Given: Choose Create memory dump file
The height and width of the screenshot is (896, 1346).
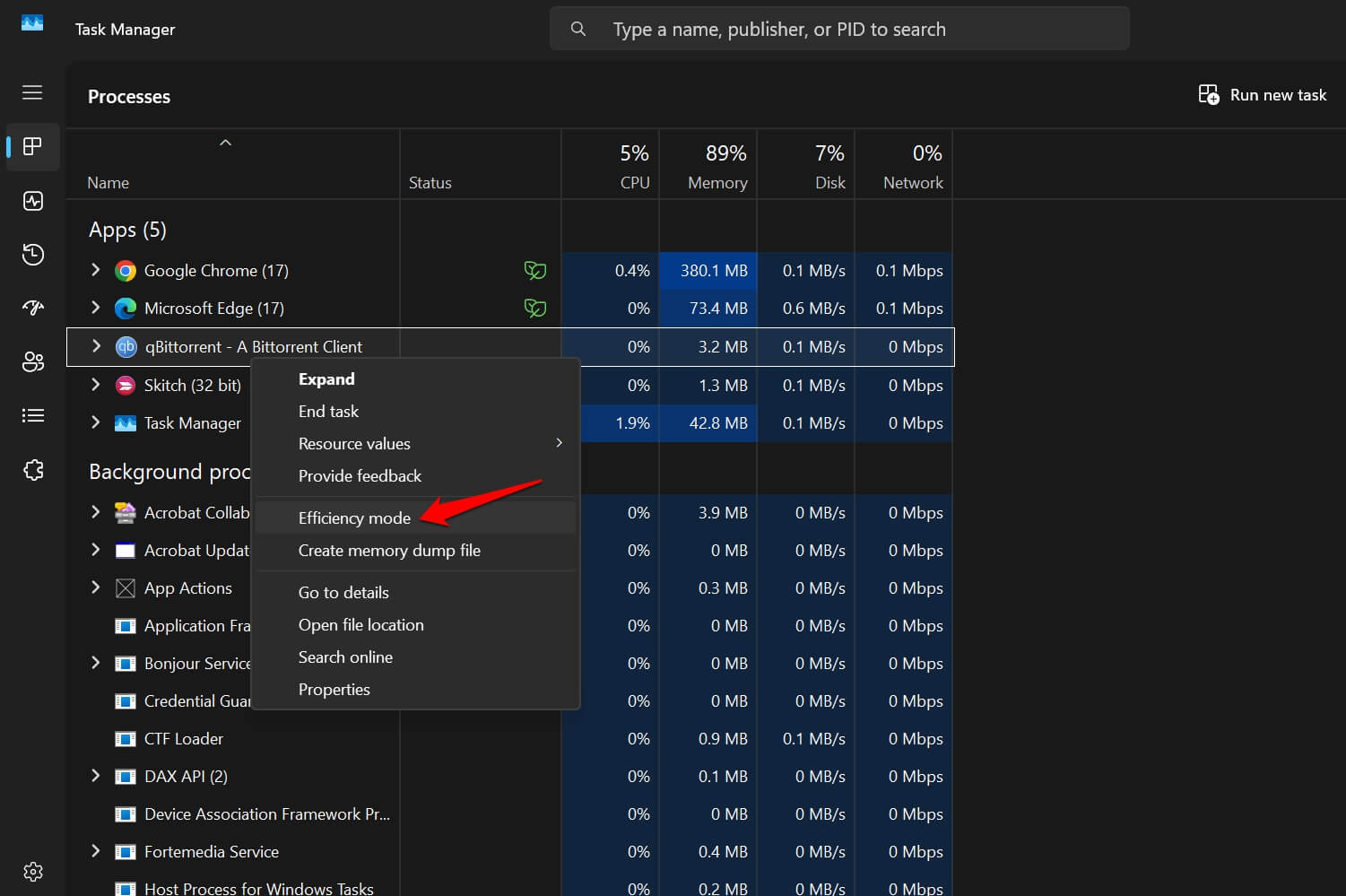Looking at the screenshot, I should [x=415, y=551].
